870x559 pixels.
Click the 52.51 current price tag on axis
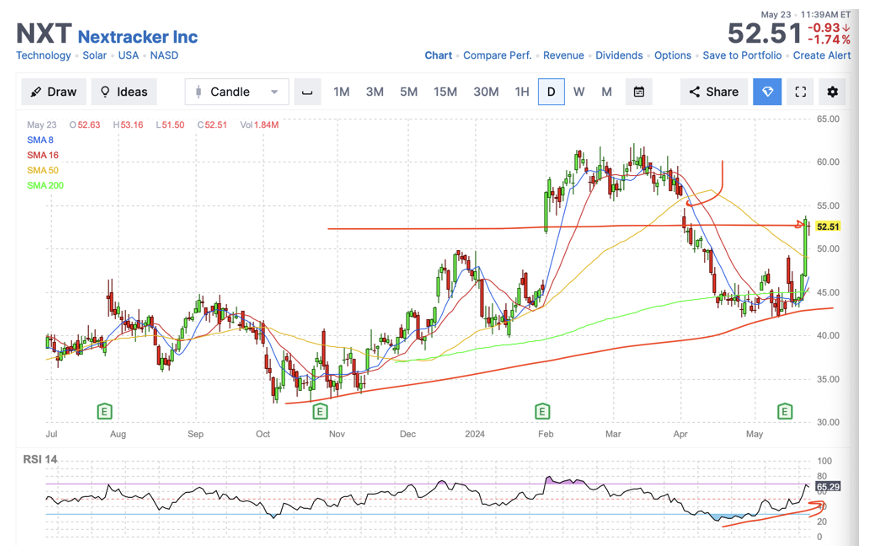tap(828, 226)
